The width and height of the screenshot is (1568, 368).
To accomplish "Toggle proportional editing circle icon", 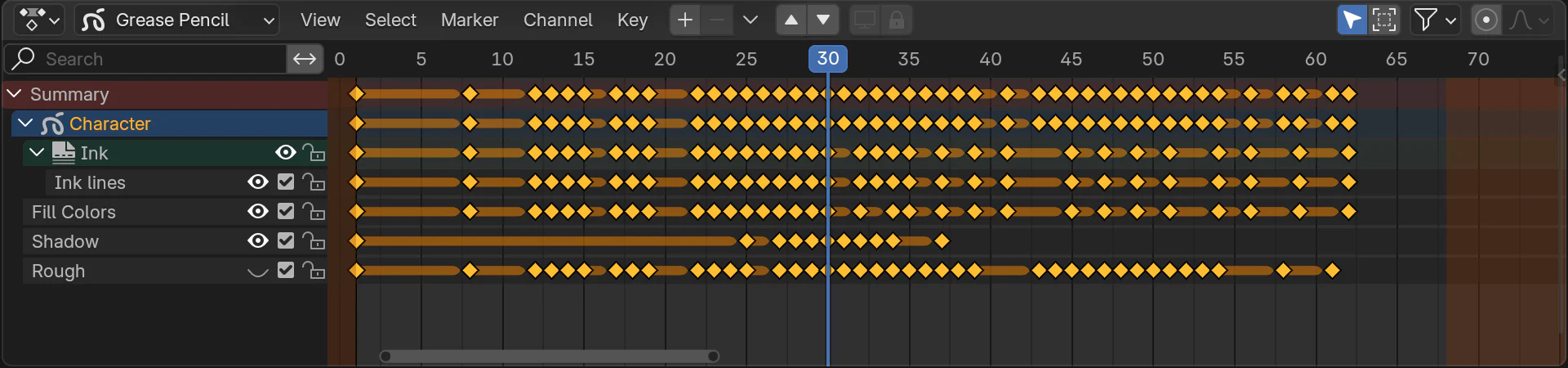I will pyautogui.click(x=1486, y=20).
